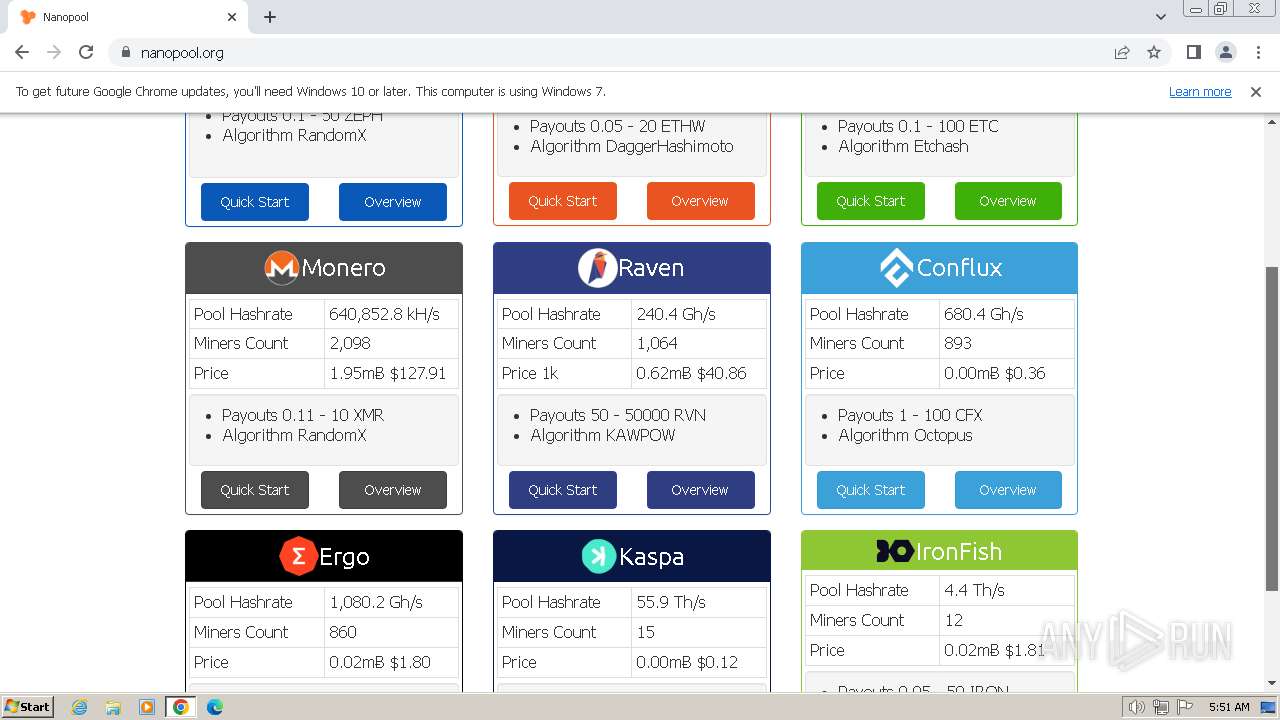Open File Explorer from taskbar
This screenshot has height=720, width=1280.
[x=113, y=707]
